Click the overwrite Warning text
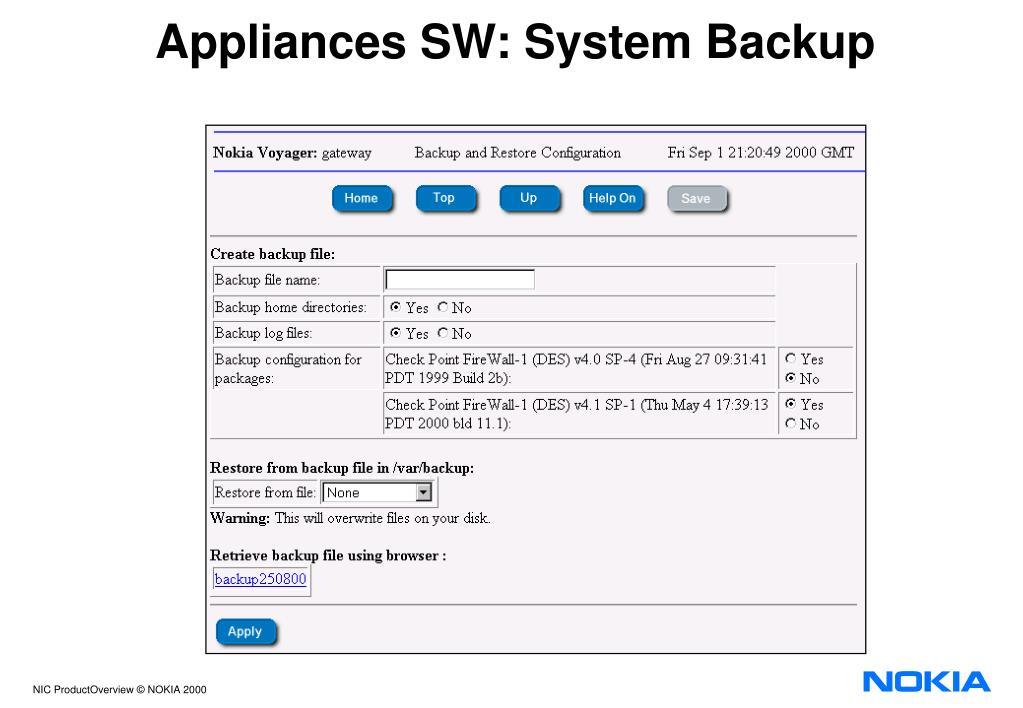 point(350,518)
